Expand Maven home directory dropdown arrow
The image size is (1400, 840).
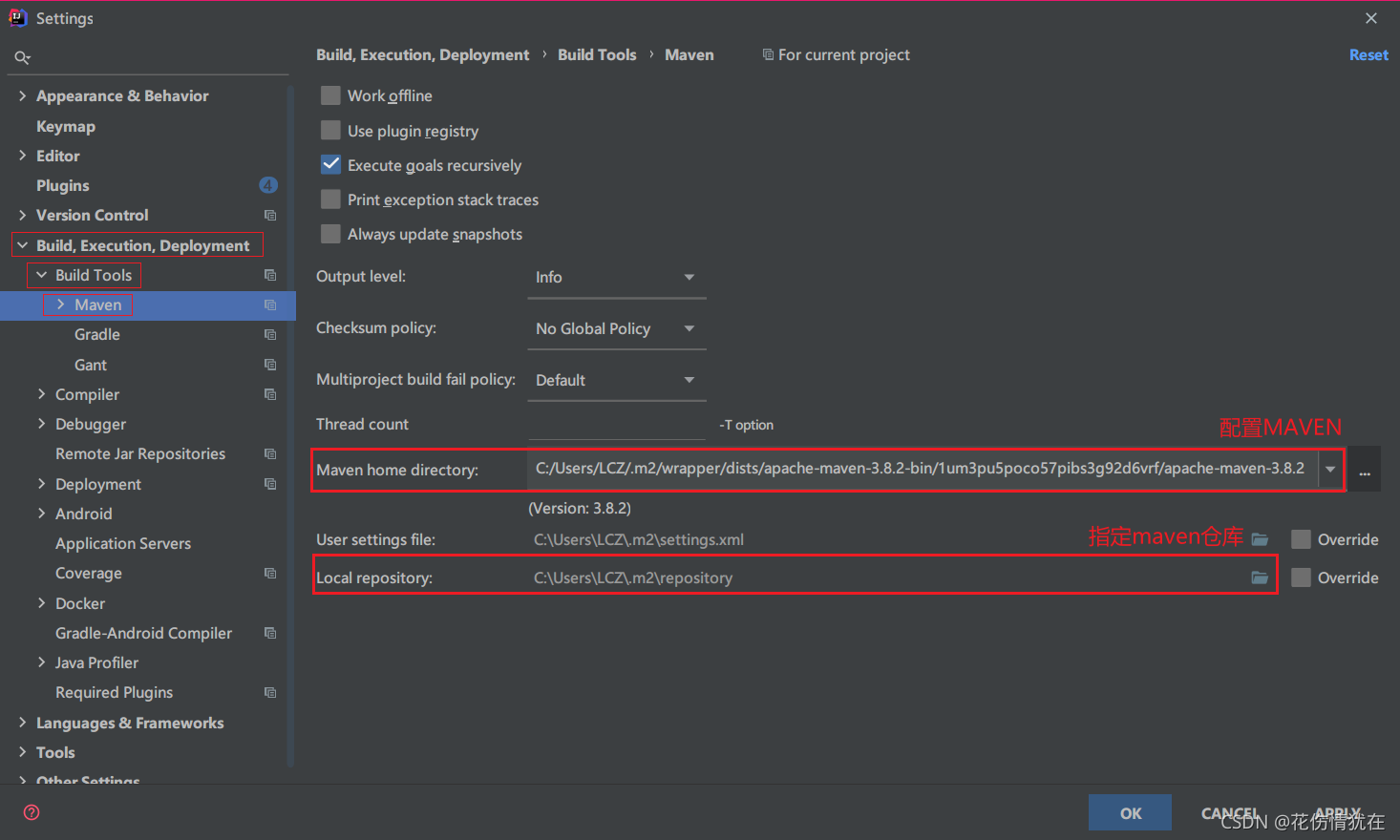click(1330, 469)
